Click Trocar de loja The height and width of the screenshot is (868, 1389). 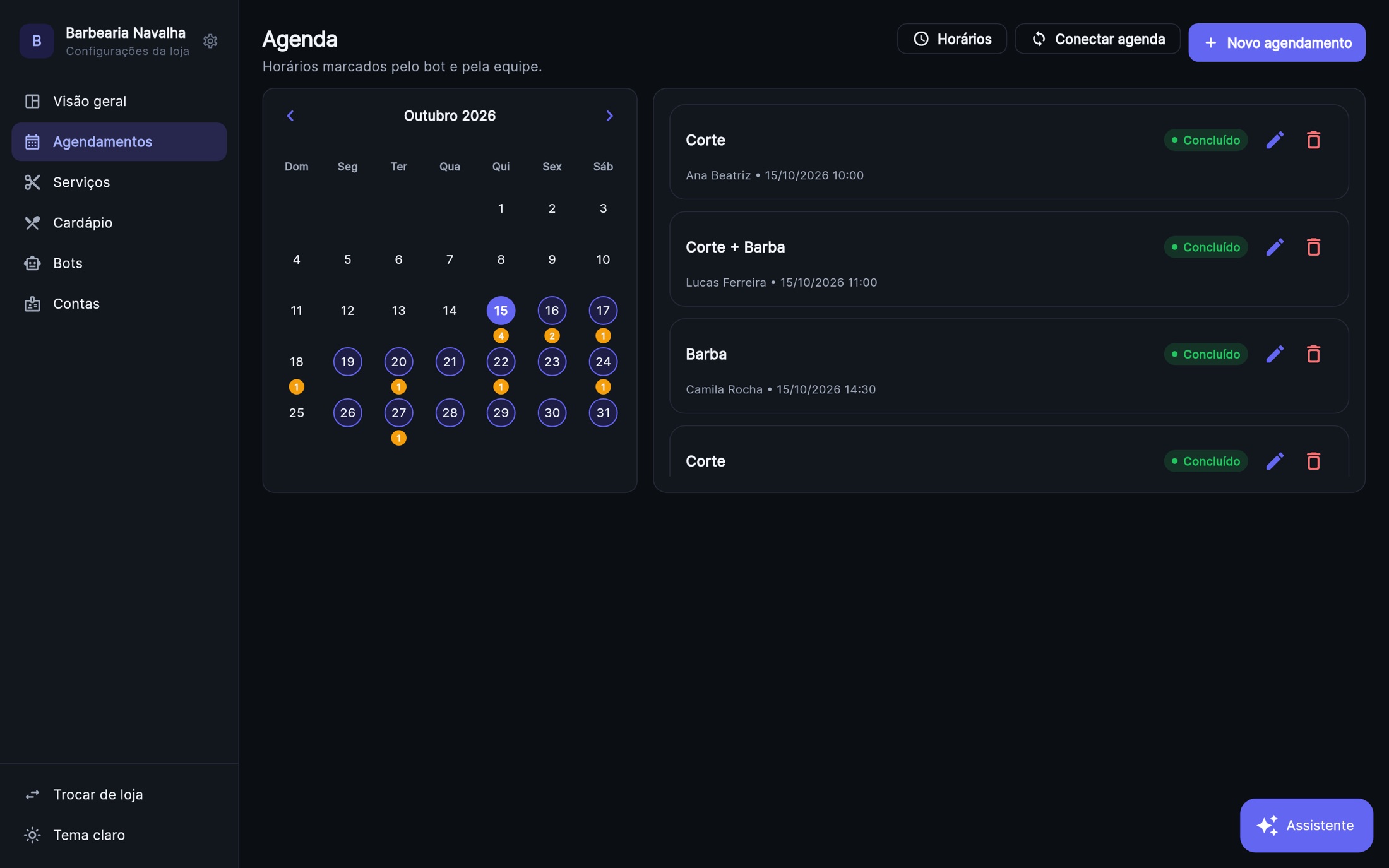[119, 794]
